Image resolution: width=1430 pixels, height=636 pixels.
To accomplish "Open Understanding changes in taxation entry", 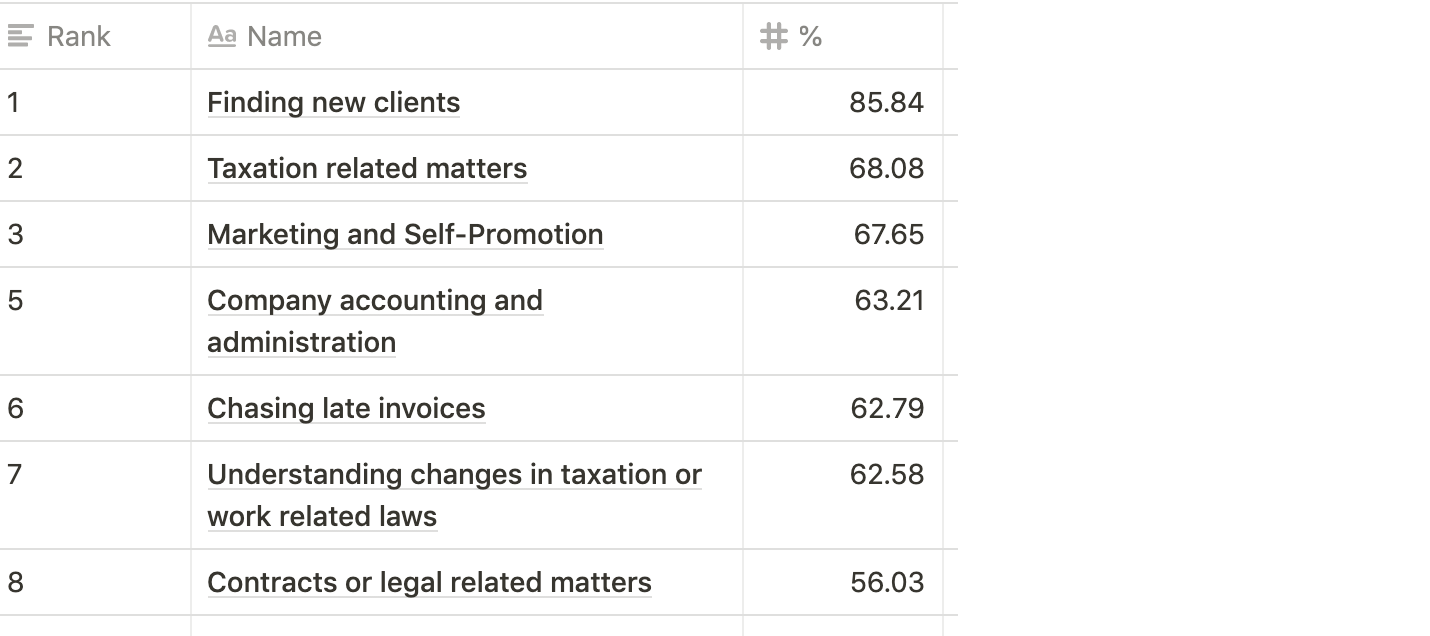I will click(454, 495).
